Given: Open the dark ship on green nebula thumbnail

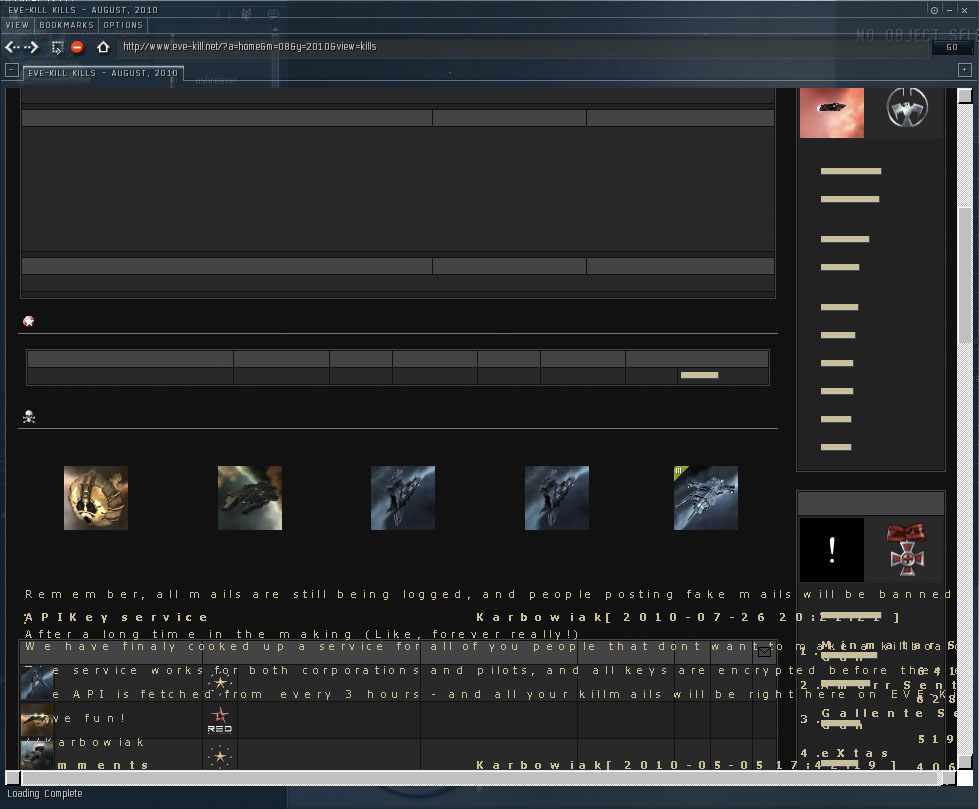Looking at the screenshot, I should tap(250, 498).
